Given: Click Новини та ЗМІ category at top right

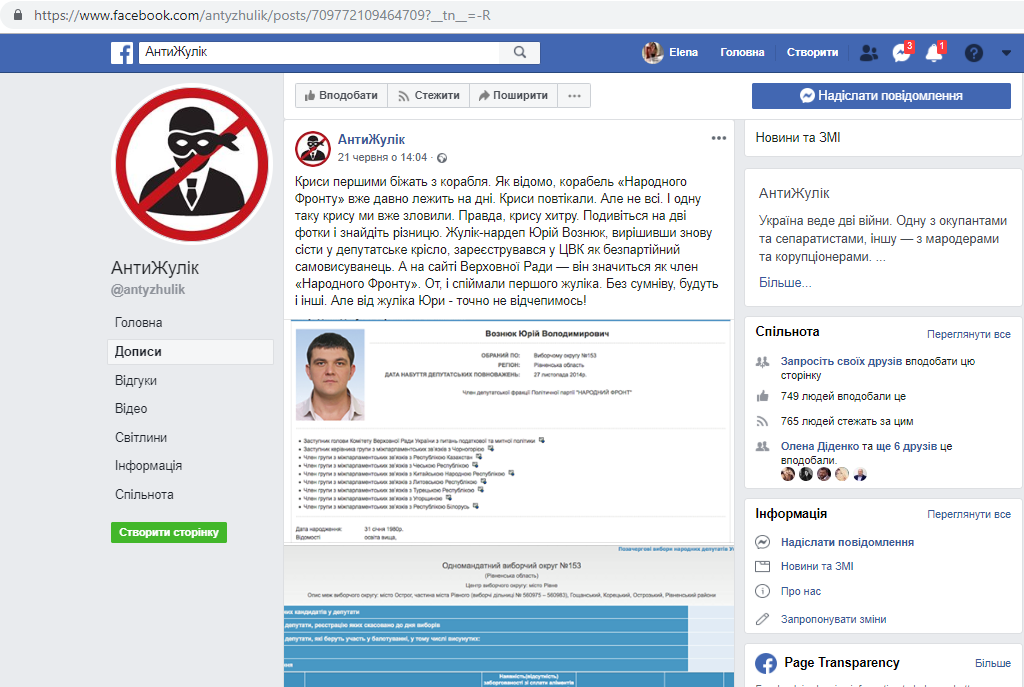Looking at the screenshot, I should coord(798,138).
